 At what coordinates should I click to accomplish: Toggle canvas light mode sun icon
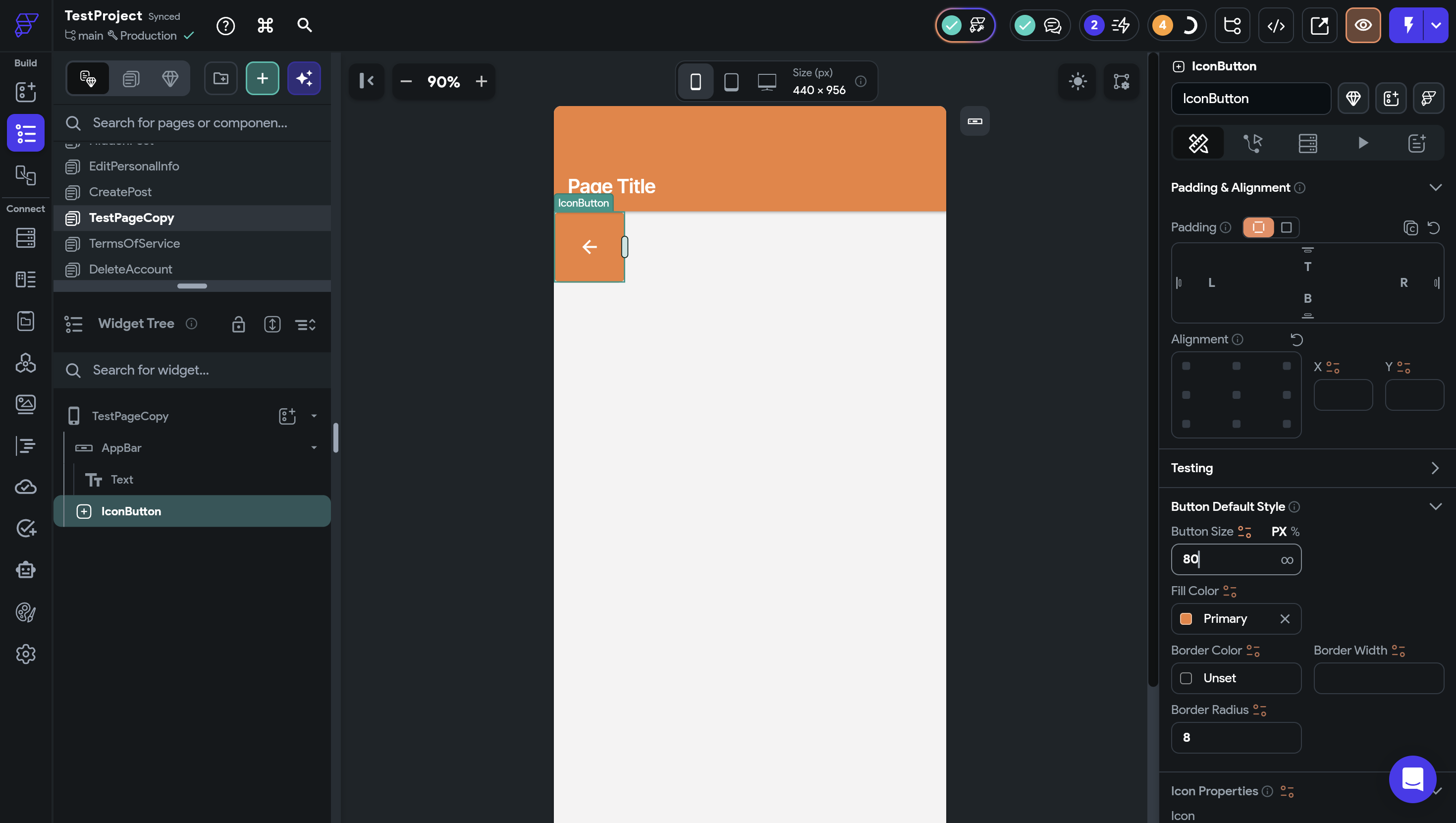[1078, 82]
